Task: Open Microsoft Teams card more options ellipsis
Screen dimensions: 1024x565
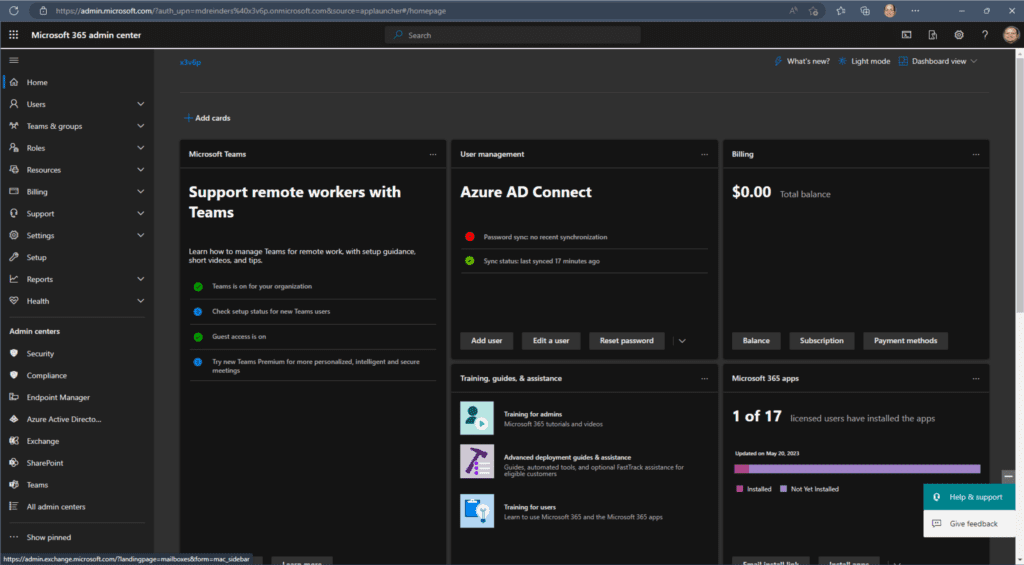Action: [433, 154]
